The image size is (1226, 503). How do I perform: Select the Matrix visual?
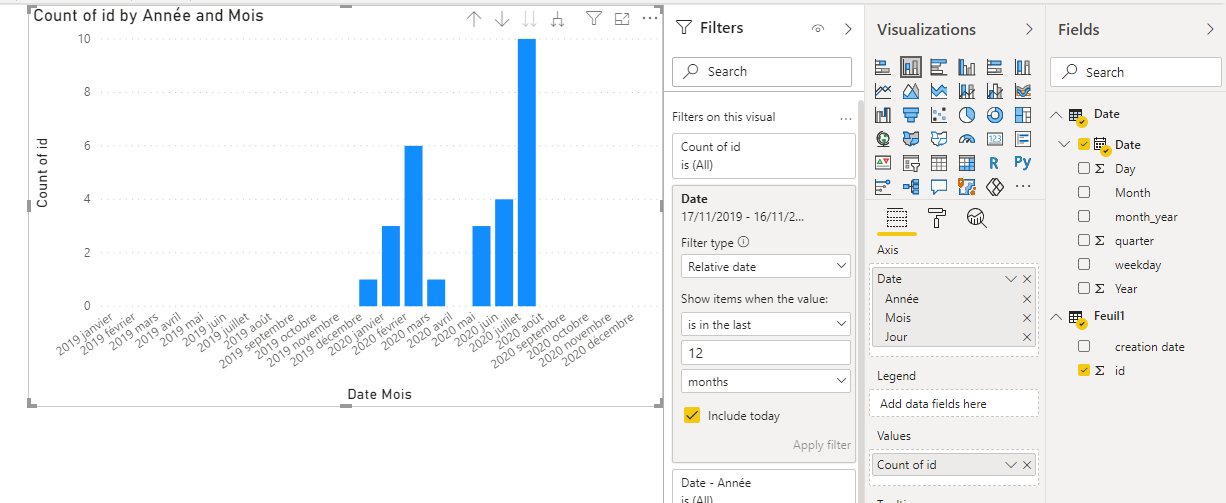(x=967, y=163)
